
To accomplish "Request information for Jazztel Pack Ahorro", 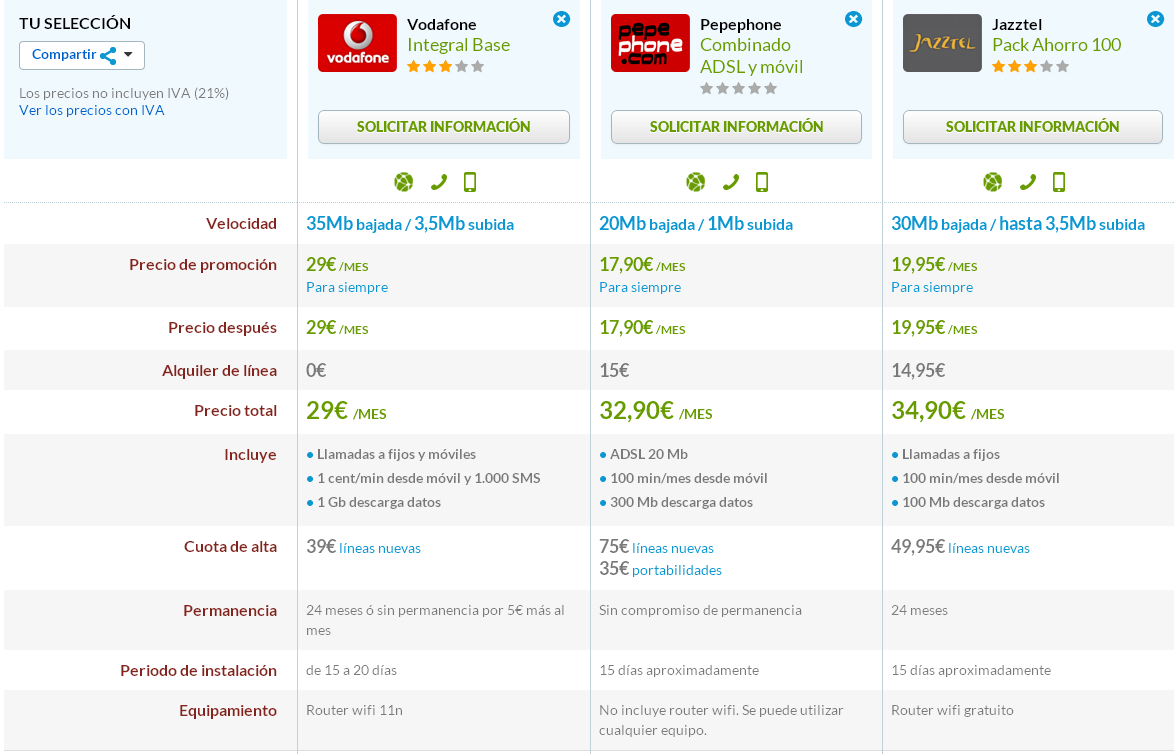I will click(1032, 127).
